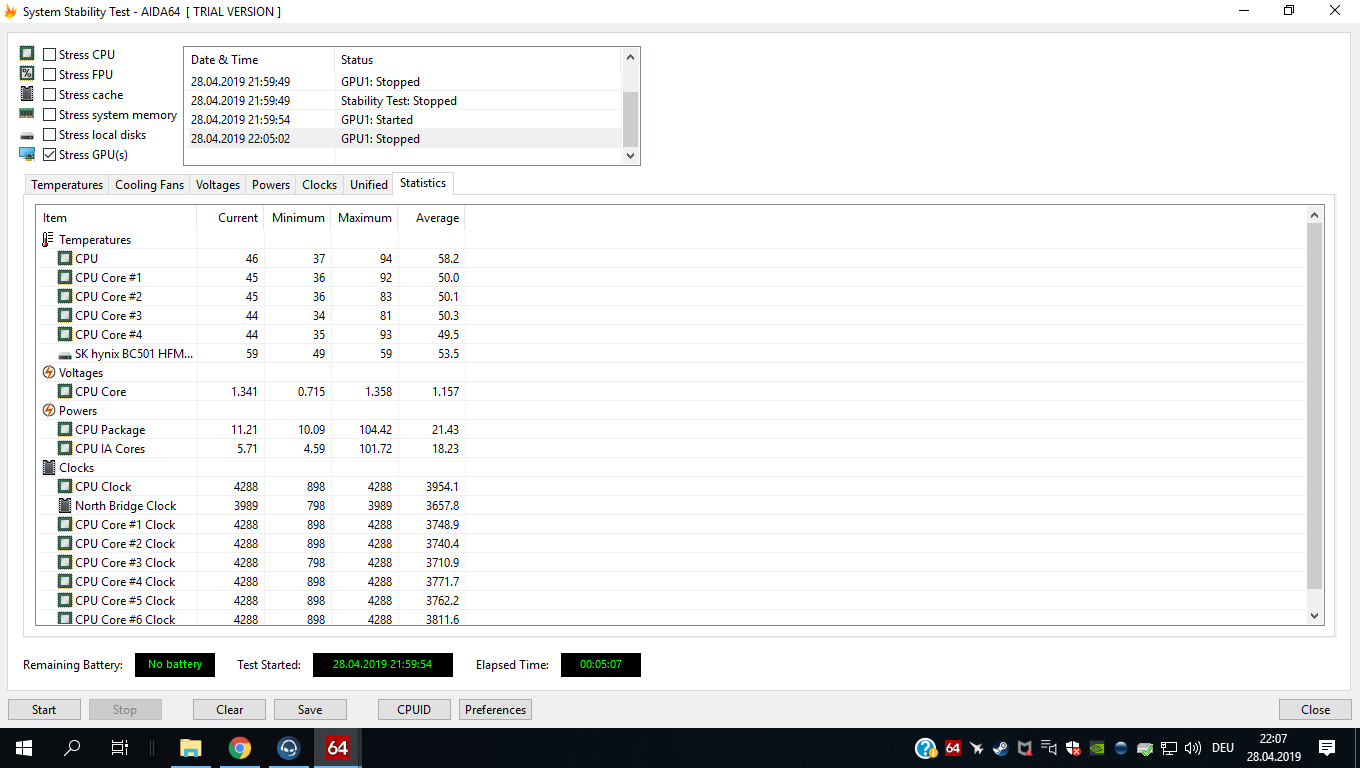This screenshot has width=1360, height=768.
Task: Click the volume speaker tray icon
Action: (x=1193, y=748)
